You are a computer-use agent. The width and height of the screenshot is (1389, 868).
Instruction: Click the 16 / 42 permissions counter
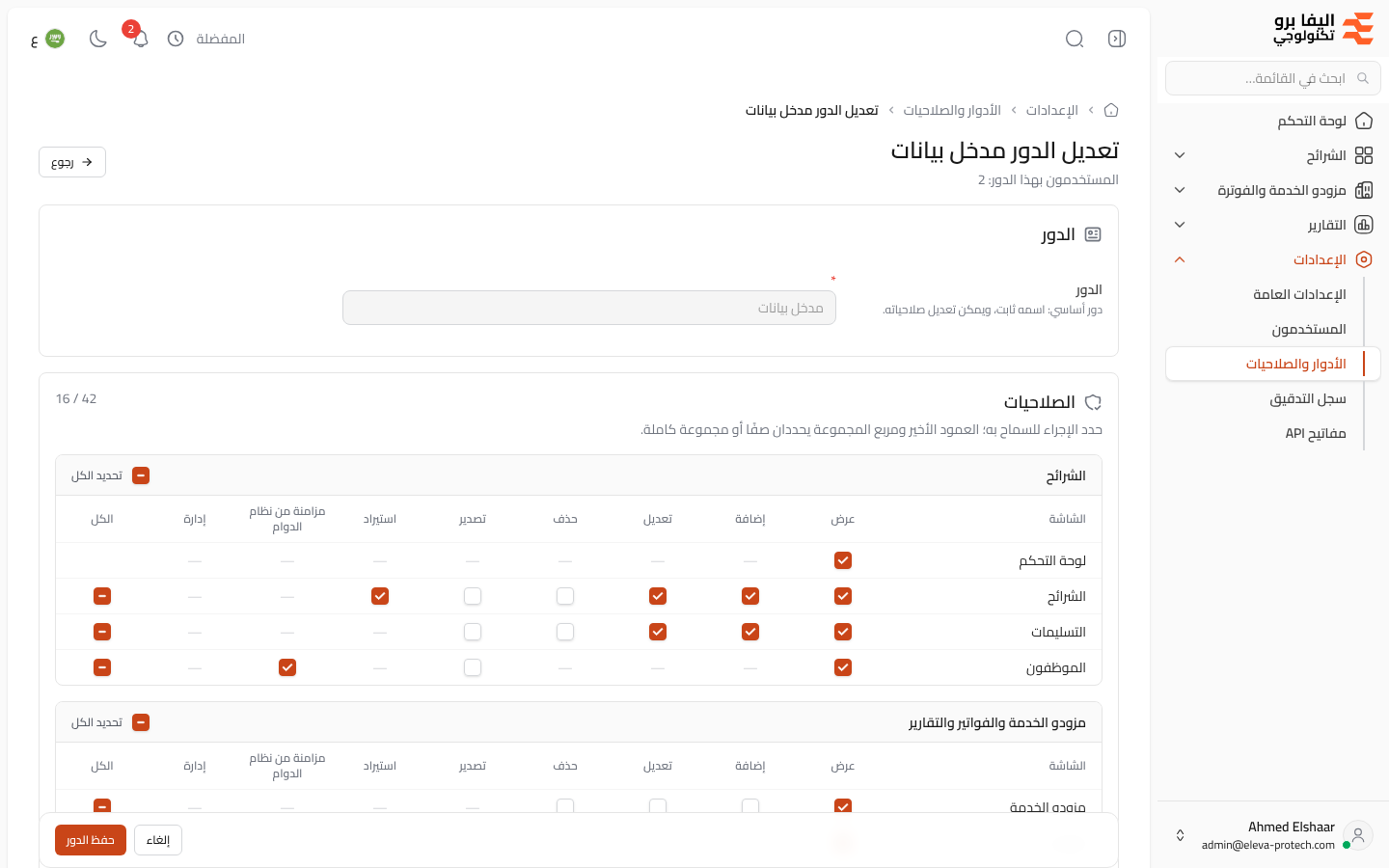[x=76, y=398]
